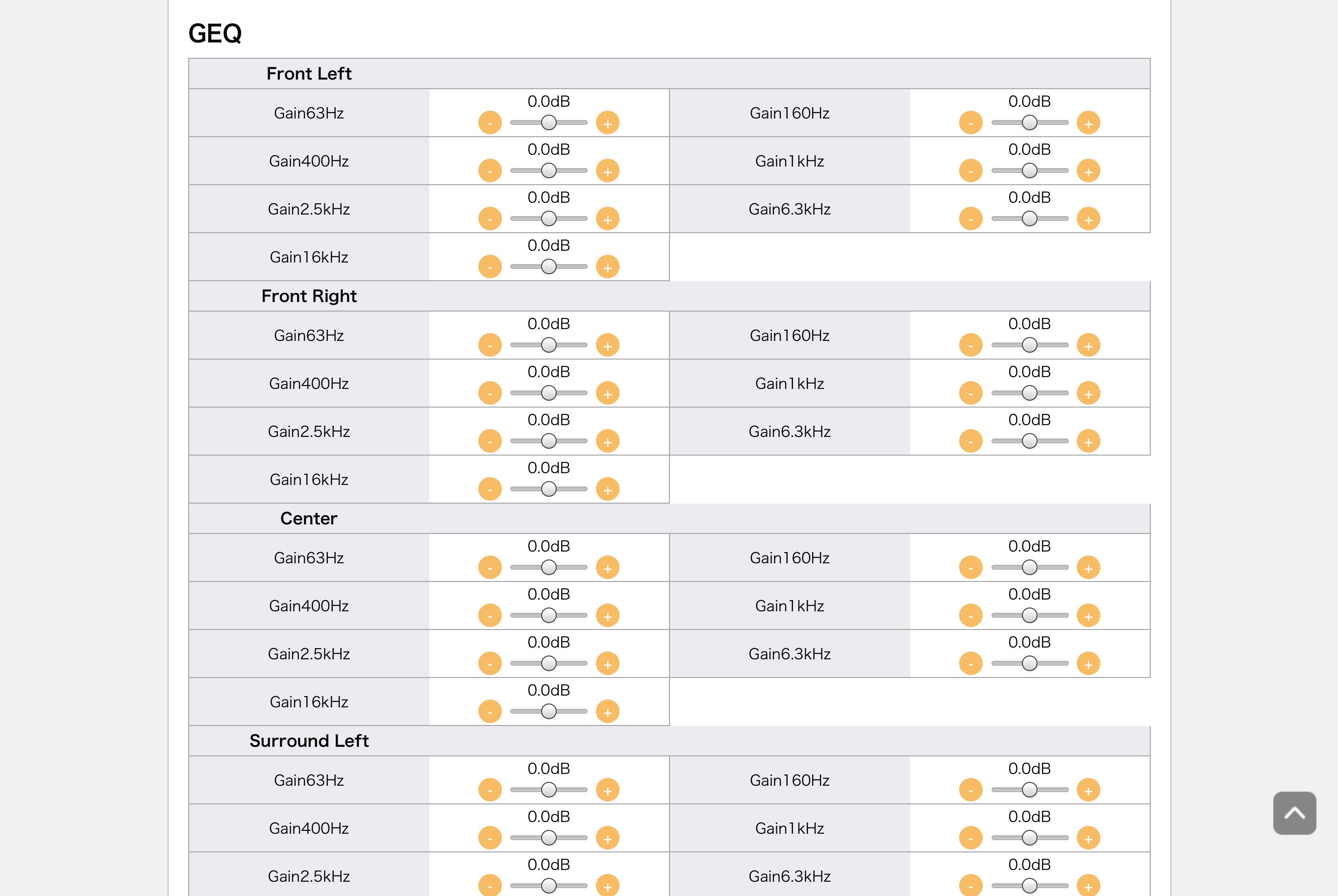Click the Front Right Gain63Hz slider knob

tap(549, 344)
